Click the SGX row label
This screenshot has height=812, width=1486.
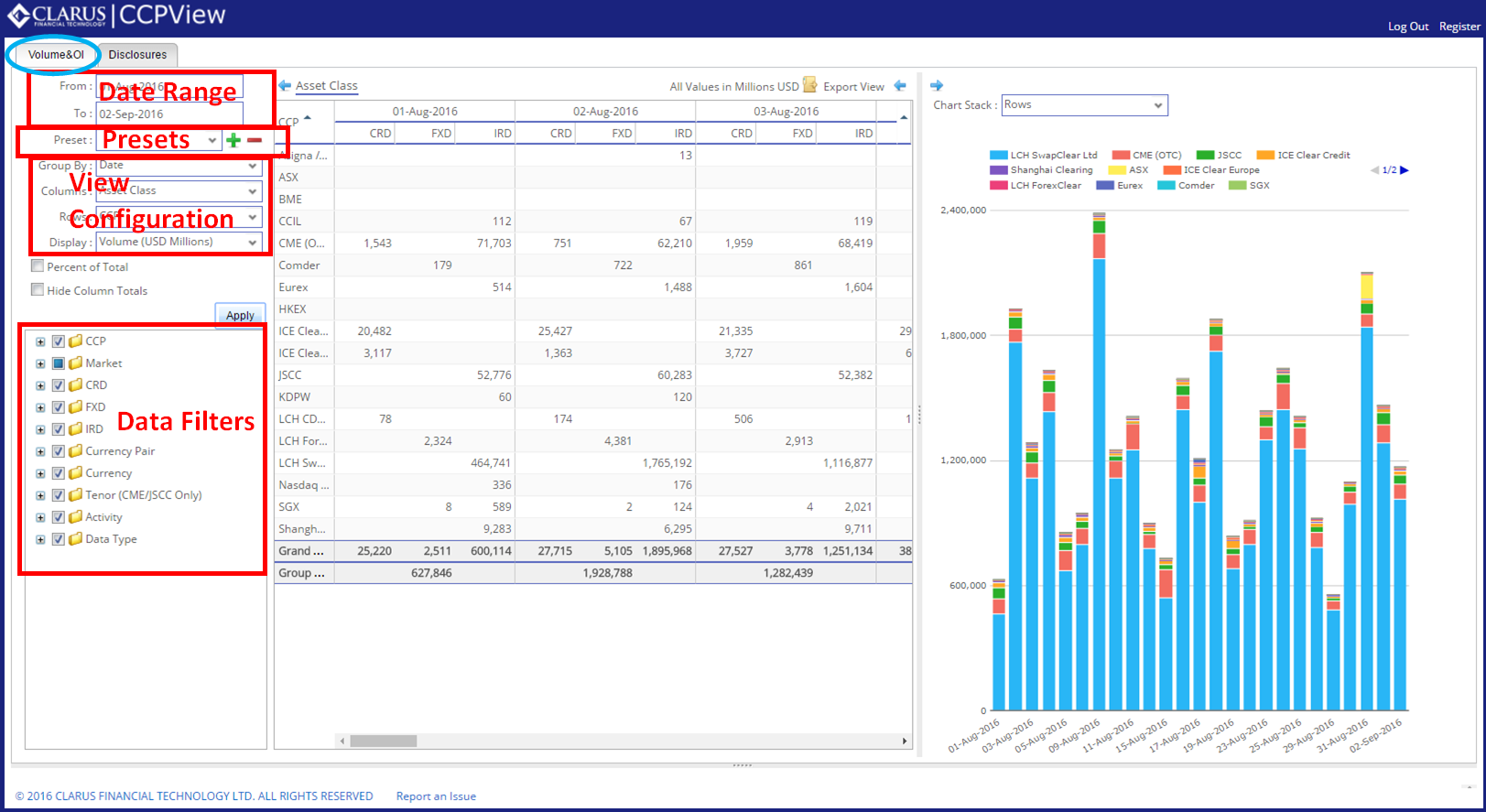288,507
